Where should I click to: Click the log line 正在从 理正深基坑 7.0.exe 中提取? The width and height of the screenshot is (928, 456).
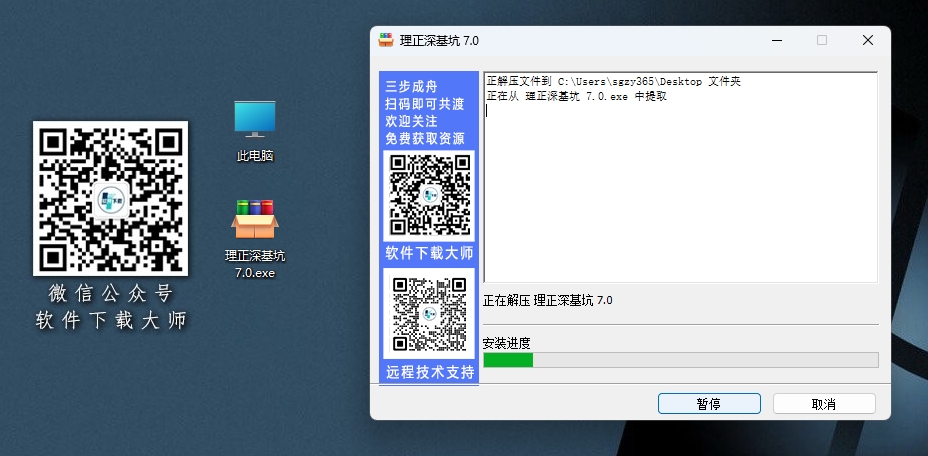(x=577, y=97)
